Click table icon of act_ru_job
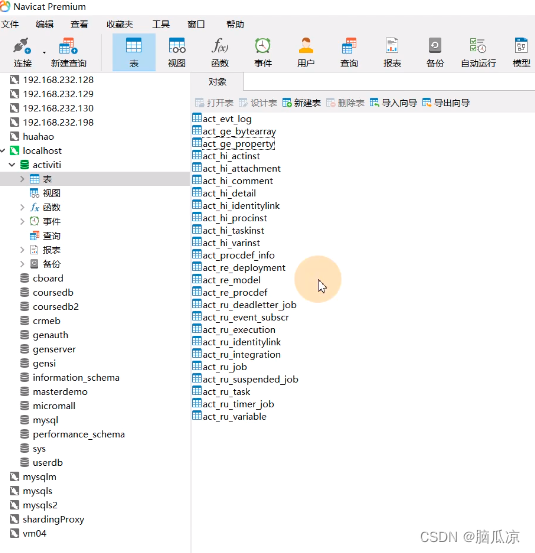535x553 pixels. [197, 366]
